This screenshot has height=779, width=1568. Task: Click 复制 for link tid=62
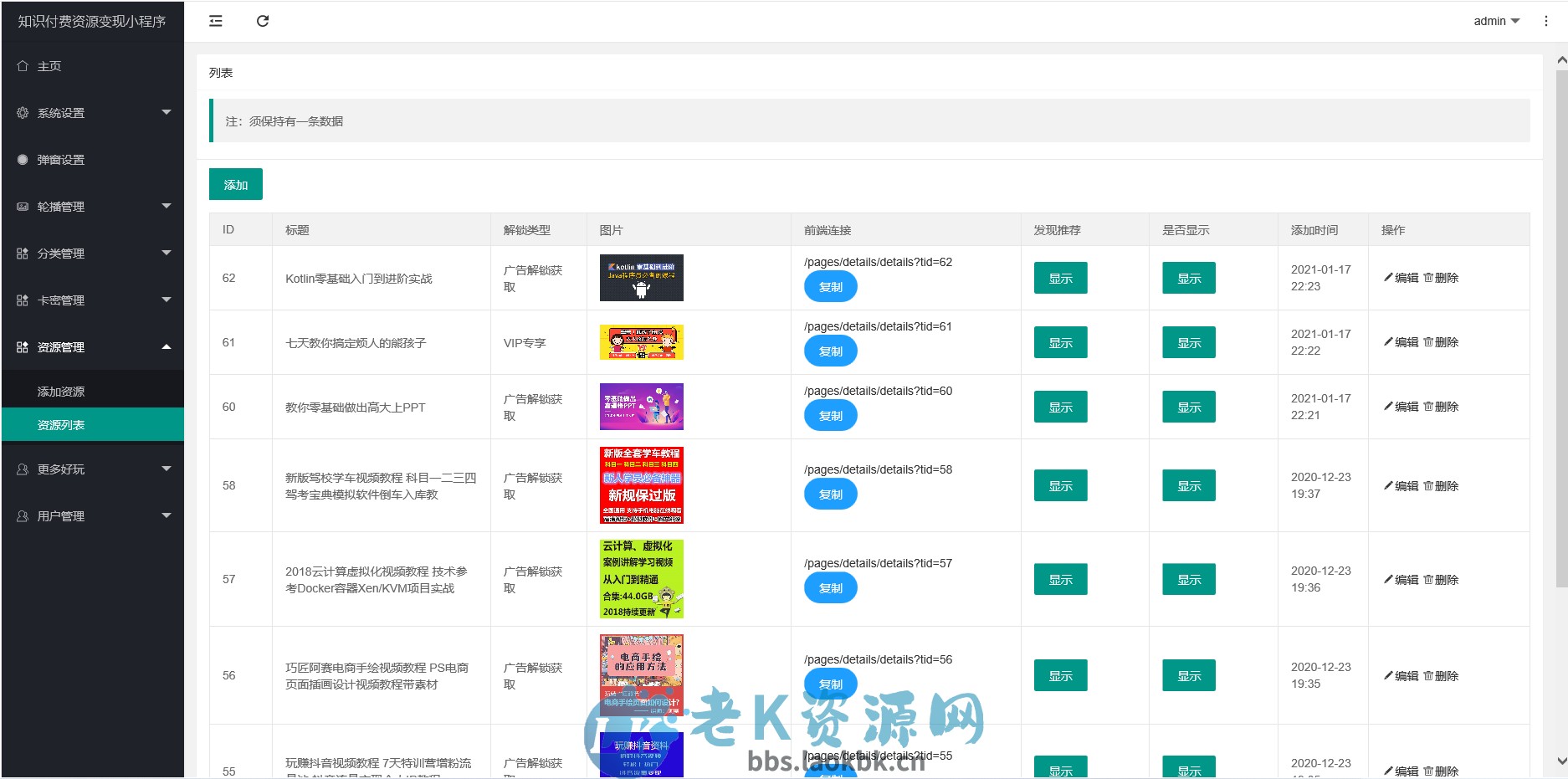829,286
